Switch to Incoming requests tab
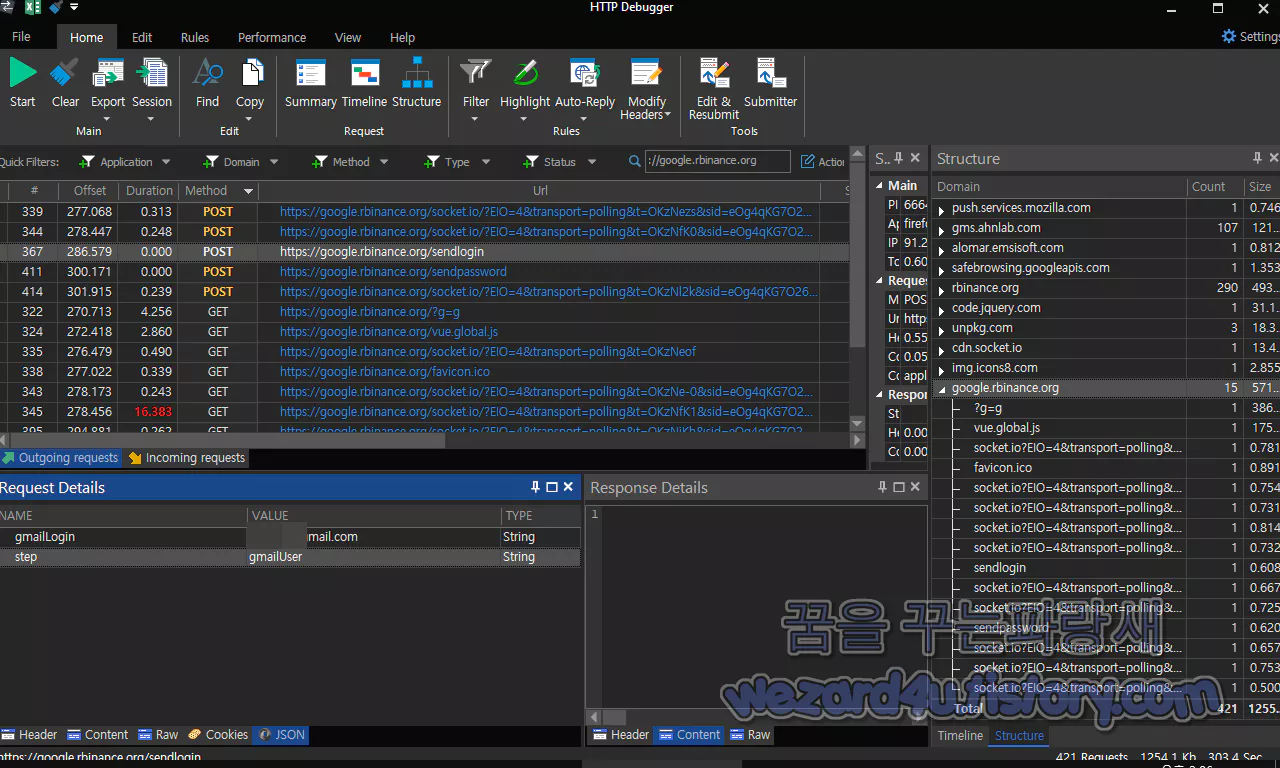Image resolution: width=1280 pixels, height=768 pixels. tap(186, 458)
